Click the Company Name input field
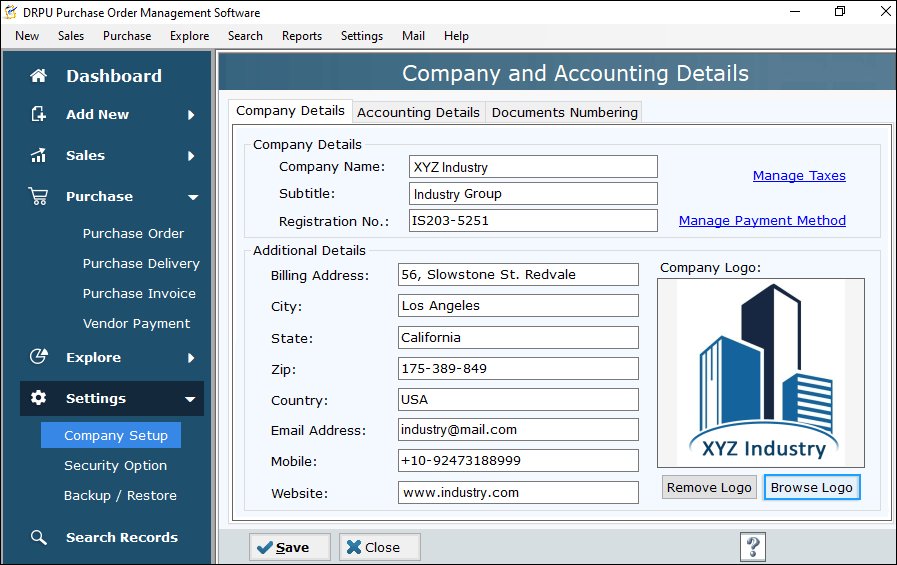The height and width of the screenshot is (565, 897). (x=533, y=166)
